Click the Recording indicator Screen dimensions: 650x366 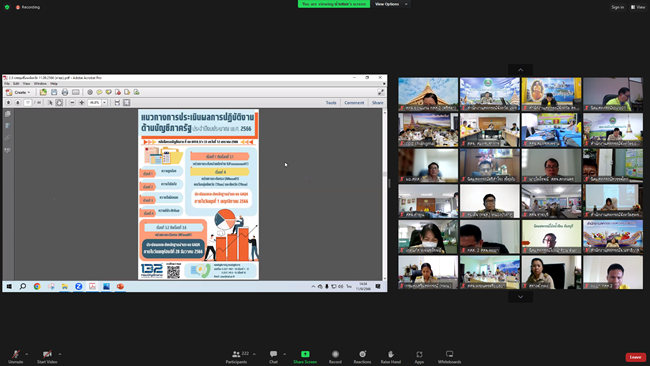click(28, 7)
